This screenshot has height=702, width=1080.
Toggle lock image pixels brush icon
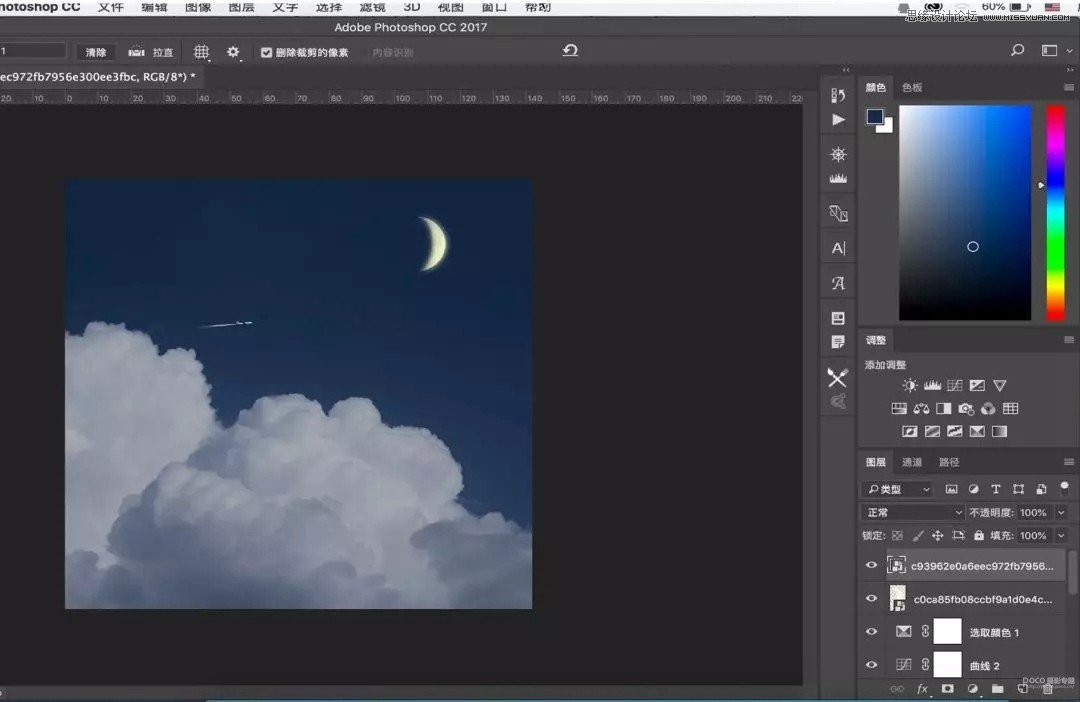pos(917,535)
